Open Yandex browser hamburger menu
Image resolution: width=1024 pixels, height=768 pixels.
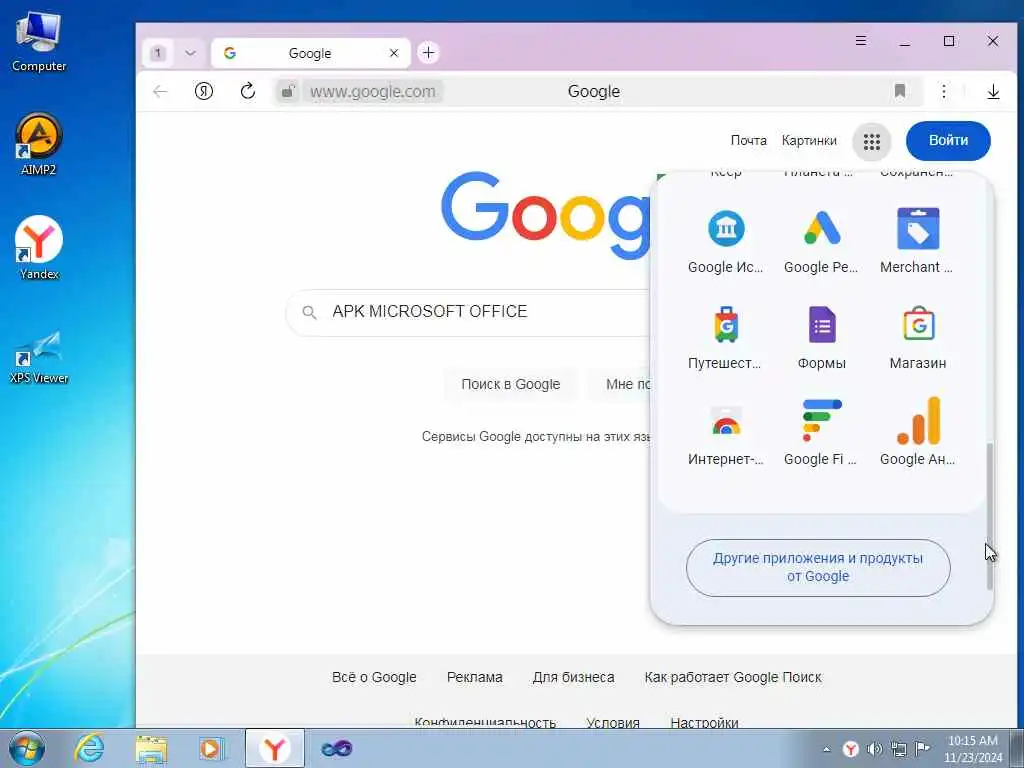tap(861, 40)
